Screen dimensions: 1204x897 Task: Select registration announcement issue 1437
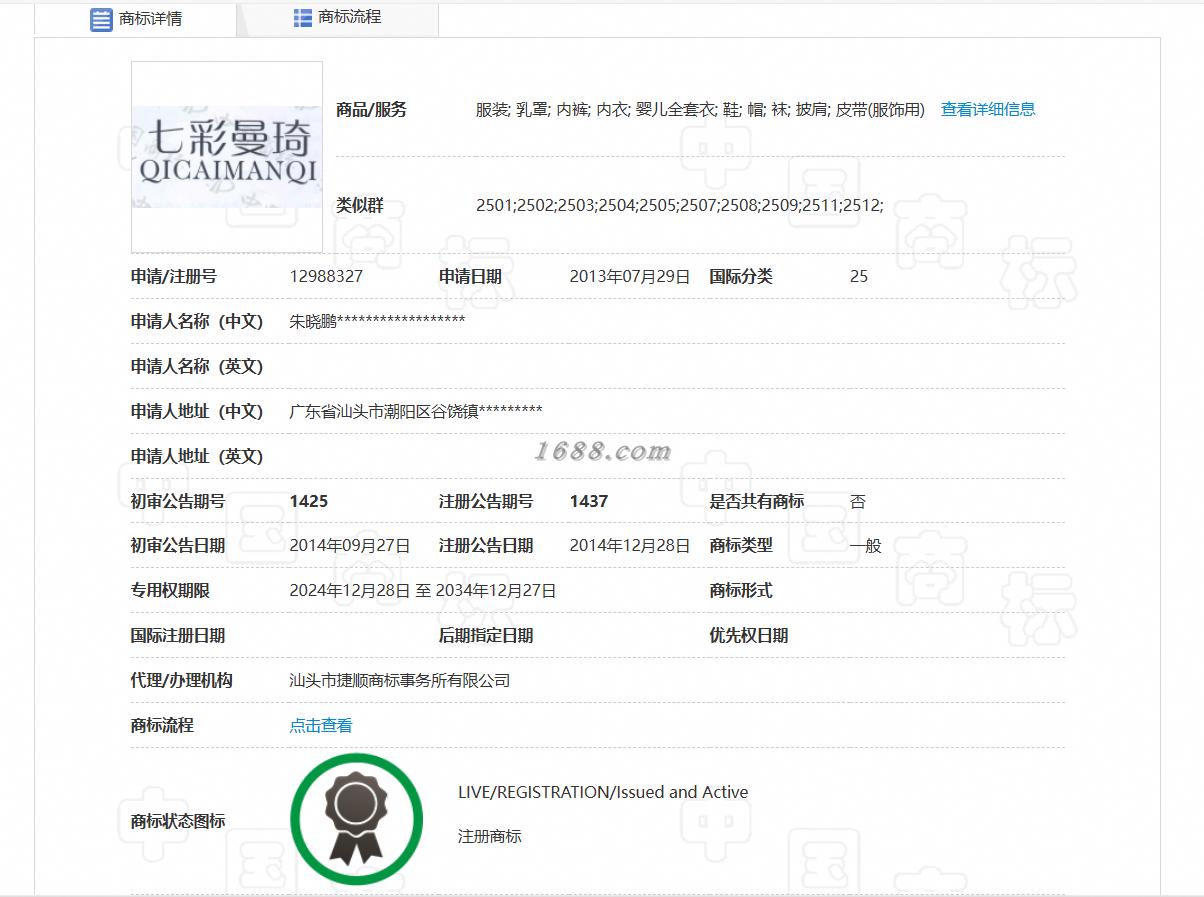[x=589, y=501]
